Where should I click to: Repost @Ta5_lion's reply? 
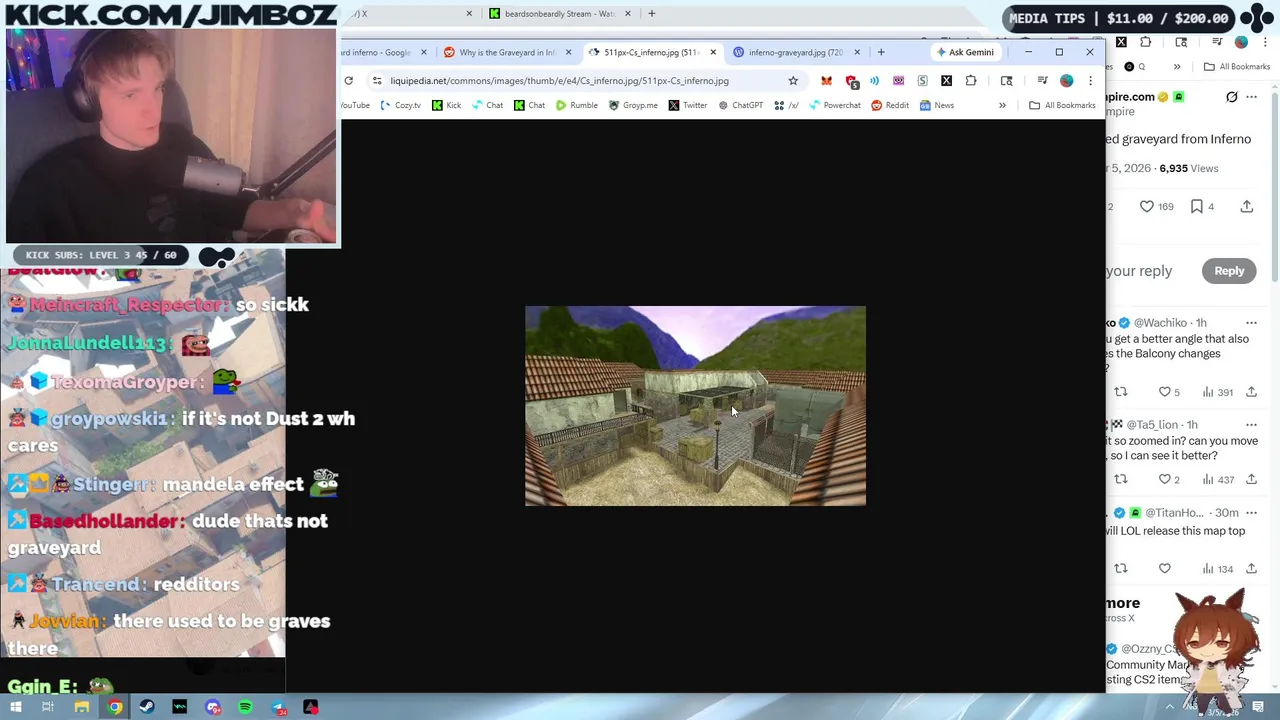(x=1121, y=480)
